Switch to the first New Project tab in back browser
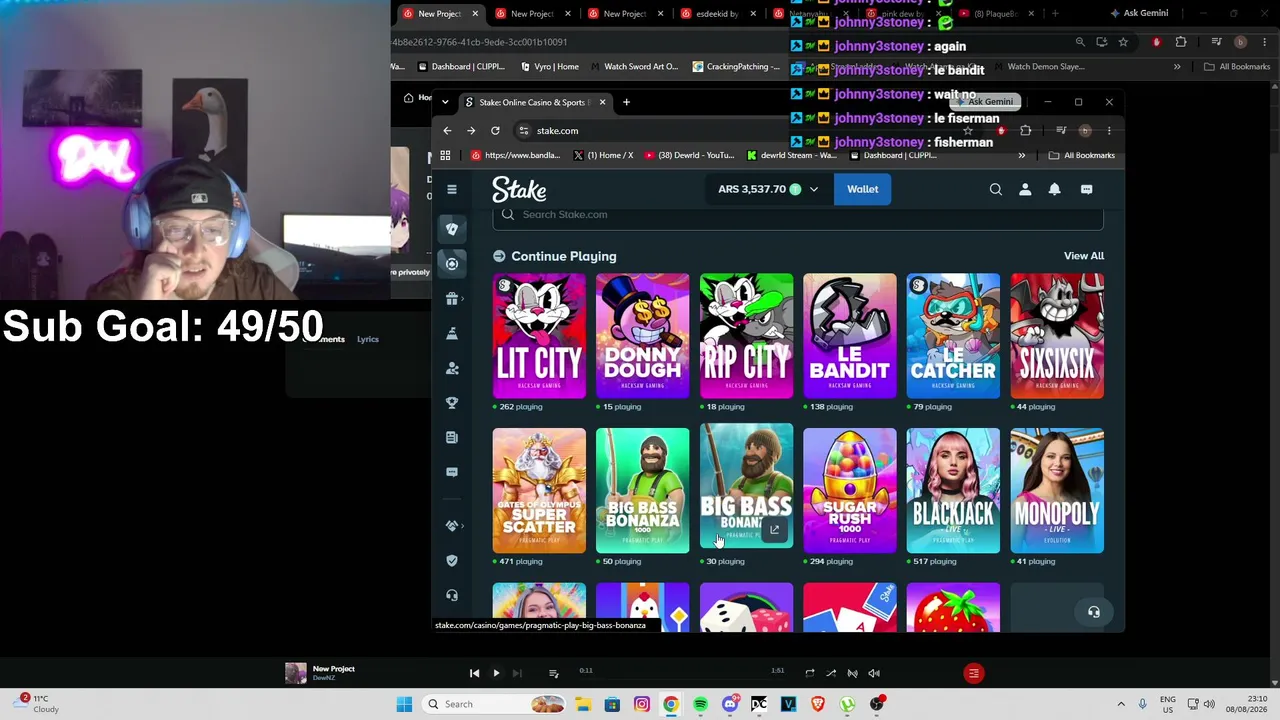Screen dimensions: 1280x720 [x=440, y=14]
